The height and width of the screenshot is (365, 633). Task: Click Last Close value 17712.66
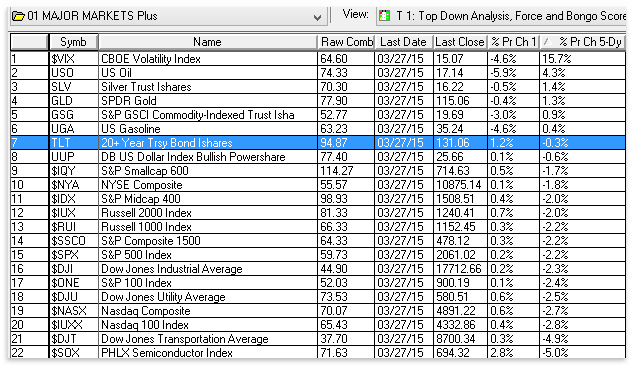pos(460,269)
